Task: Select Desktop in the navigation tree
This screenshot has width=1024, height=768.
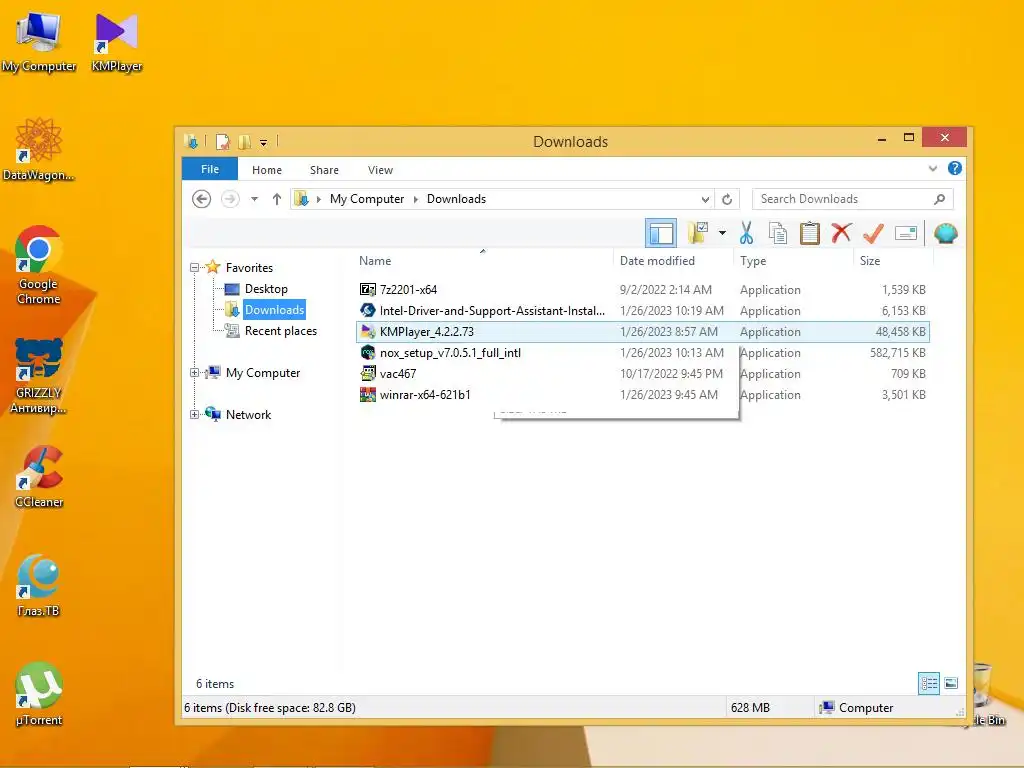Action: [x=266, y=289]
